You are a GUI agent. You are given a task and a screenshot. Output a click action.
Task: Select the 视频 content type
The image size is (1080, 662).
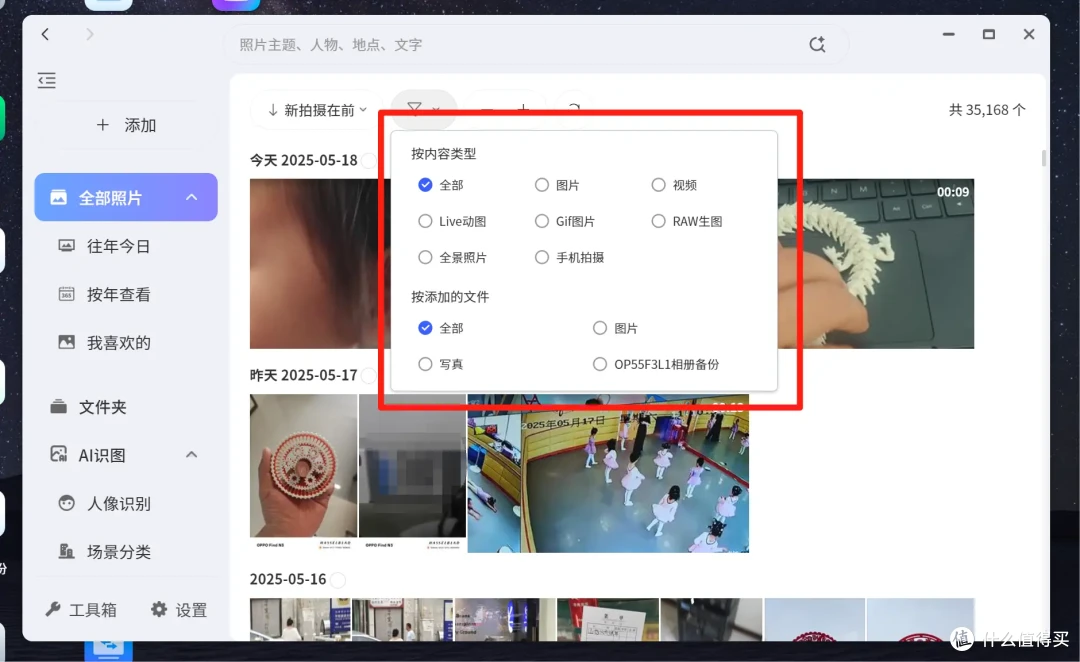tap(658, 185)
